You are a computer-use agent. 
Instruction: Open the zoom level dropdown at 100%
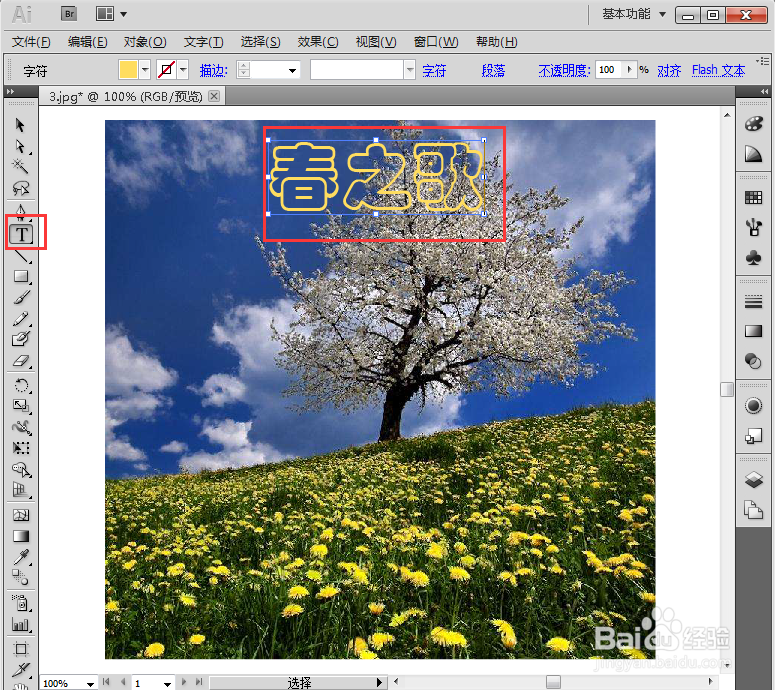click(90, 684)
